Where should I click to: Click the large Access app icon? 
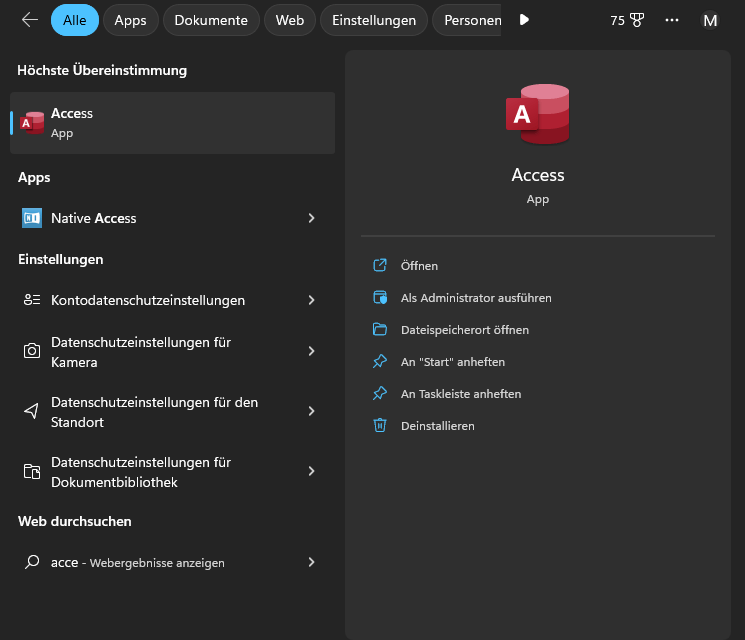point(538,114)
